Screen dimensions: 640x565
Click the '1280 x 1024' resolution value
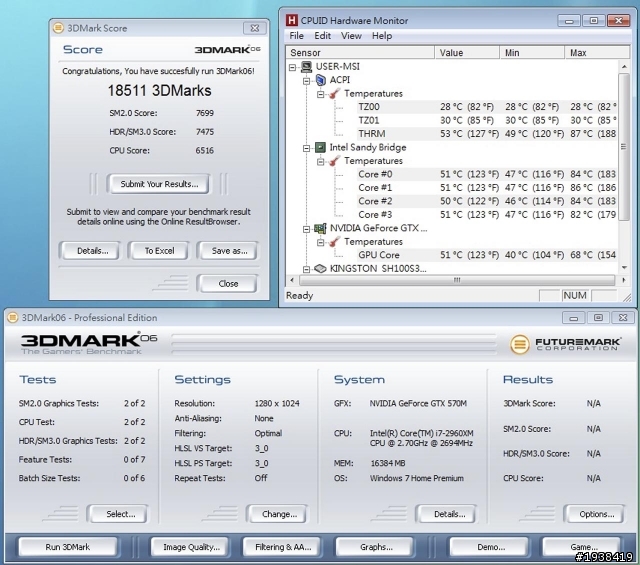[x=277, y=403]
